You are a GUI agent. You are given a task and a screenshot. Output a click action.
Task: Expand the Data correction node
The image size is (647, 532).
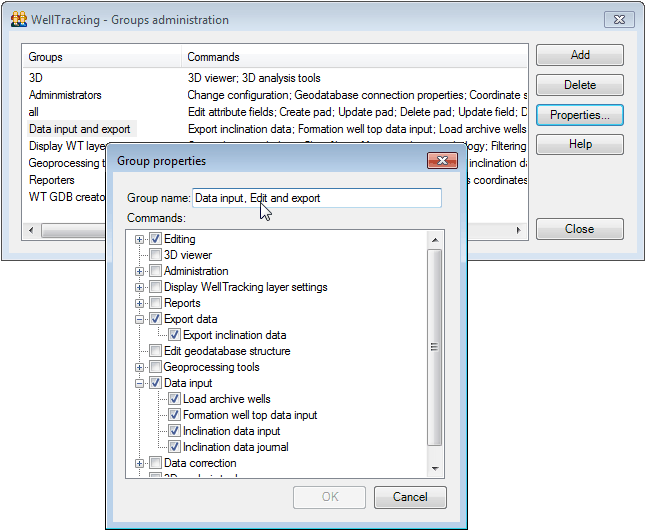(139, 463)
